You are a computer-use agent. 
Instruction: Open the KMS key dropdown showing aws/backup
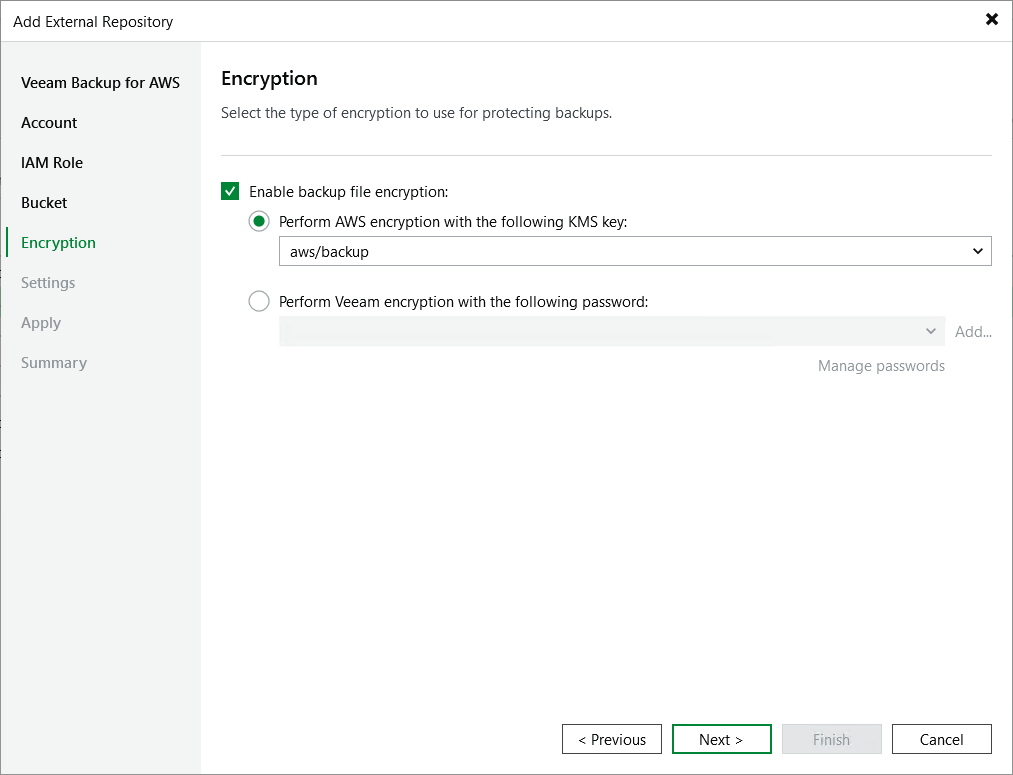tap(978, 251)
